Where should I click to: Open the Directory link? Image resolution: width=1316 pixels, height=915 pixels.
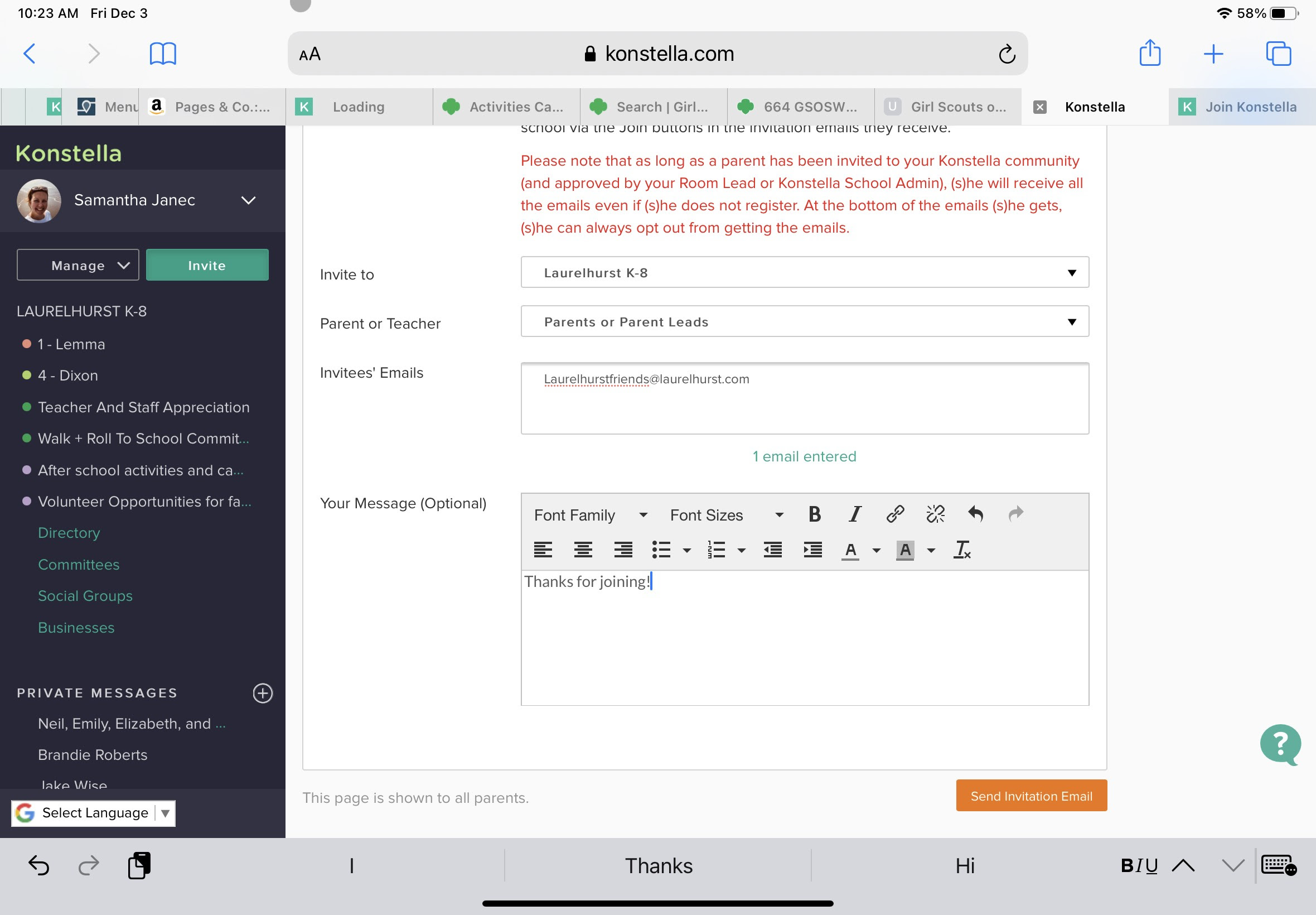click(x=69, y=533)
